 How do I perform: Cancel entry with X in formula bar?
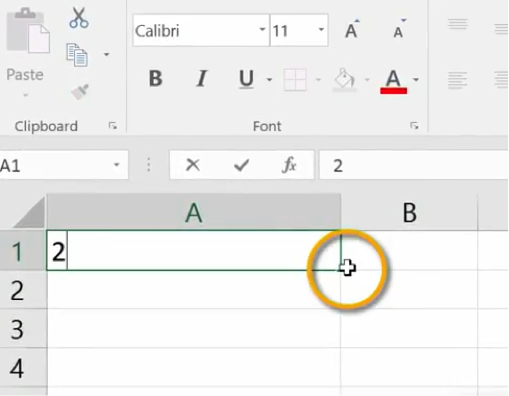(x=193, y=165)
